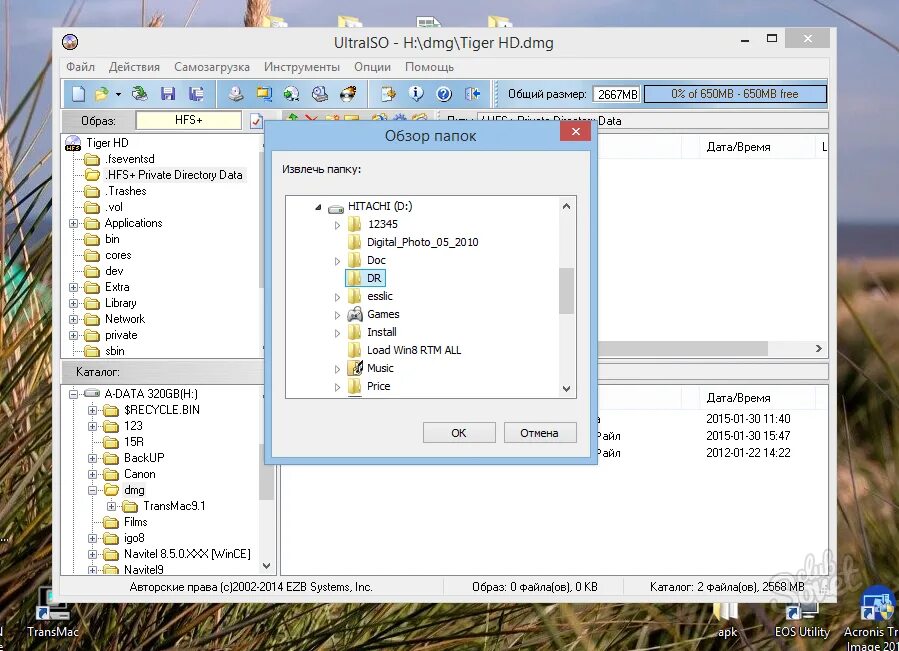
Task: Click the Make CD/DVD Image icon
Action: 236,93
